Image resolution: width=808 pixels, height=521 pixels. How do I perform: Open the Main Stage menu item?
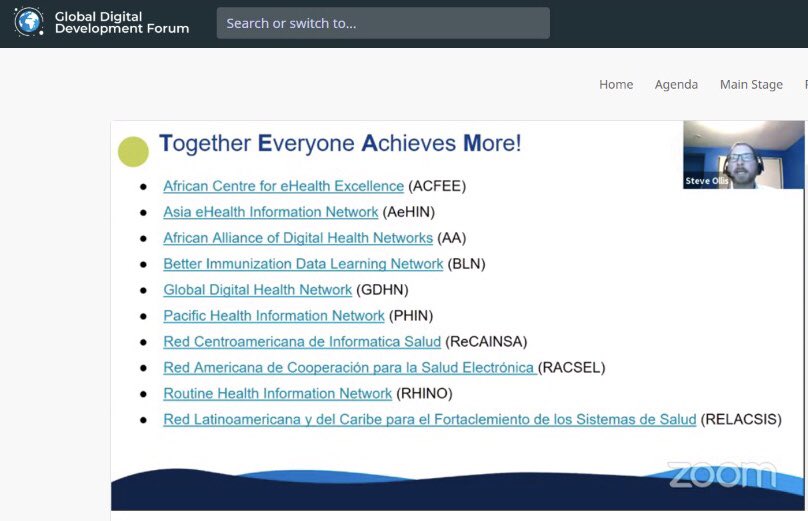751,85
